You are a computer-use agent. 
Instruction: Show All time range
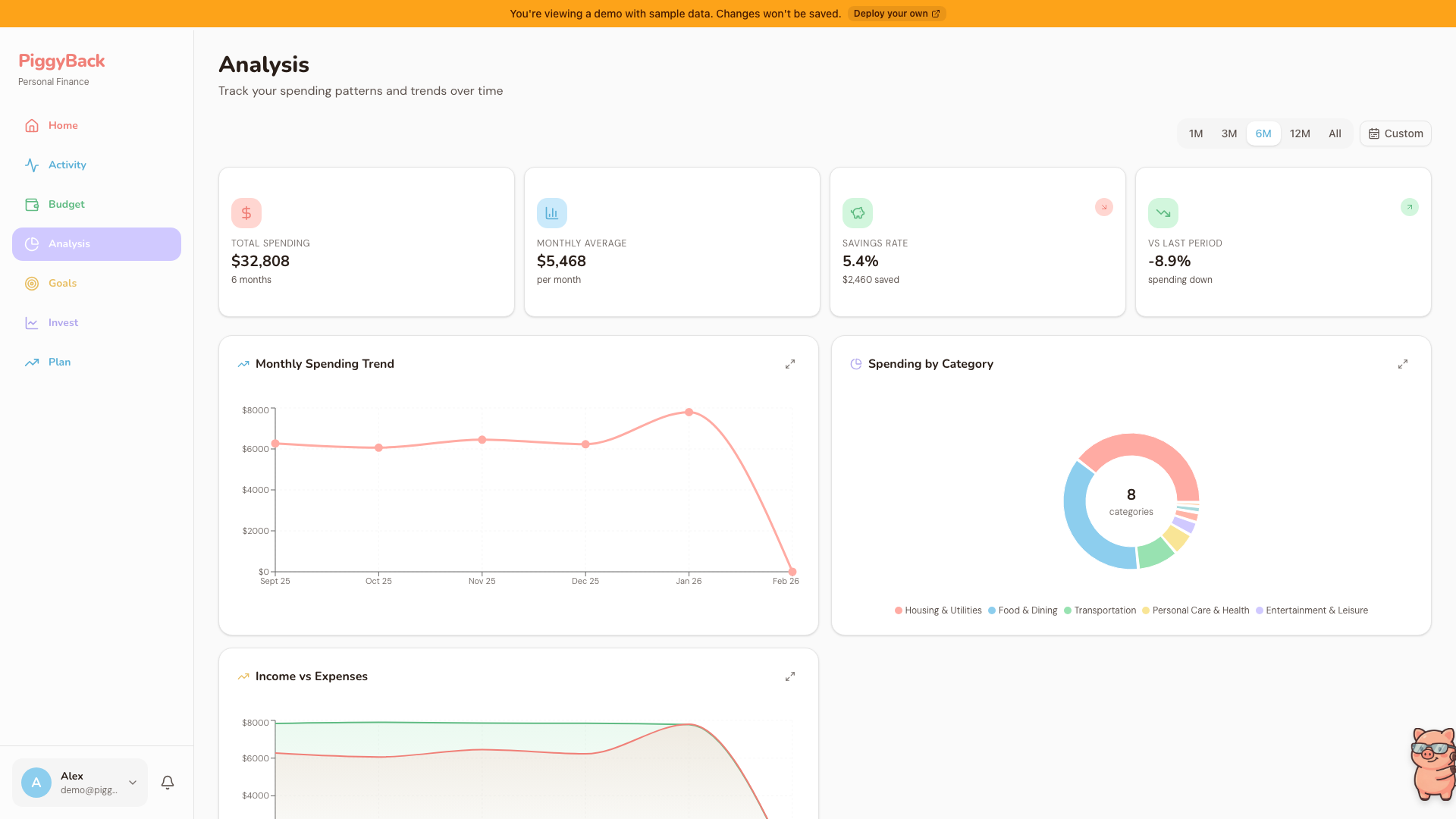pyautogui.click(x=1335, y=134)
